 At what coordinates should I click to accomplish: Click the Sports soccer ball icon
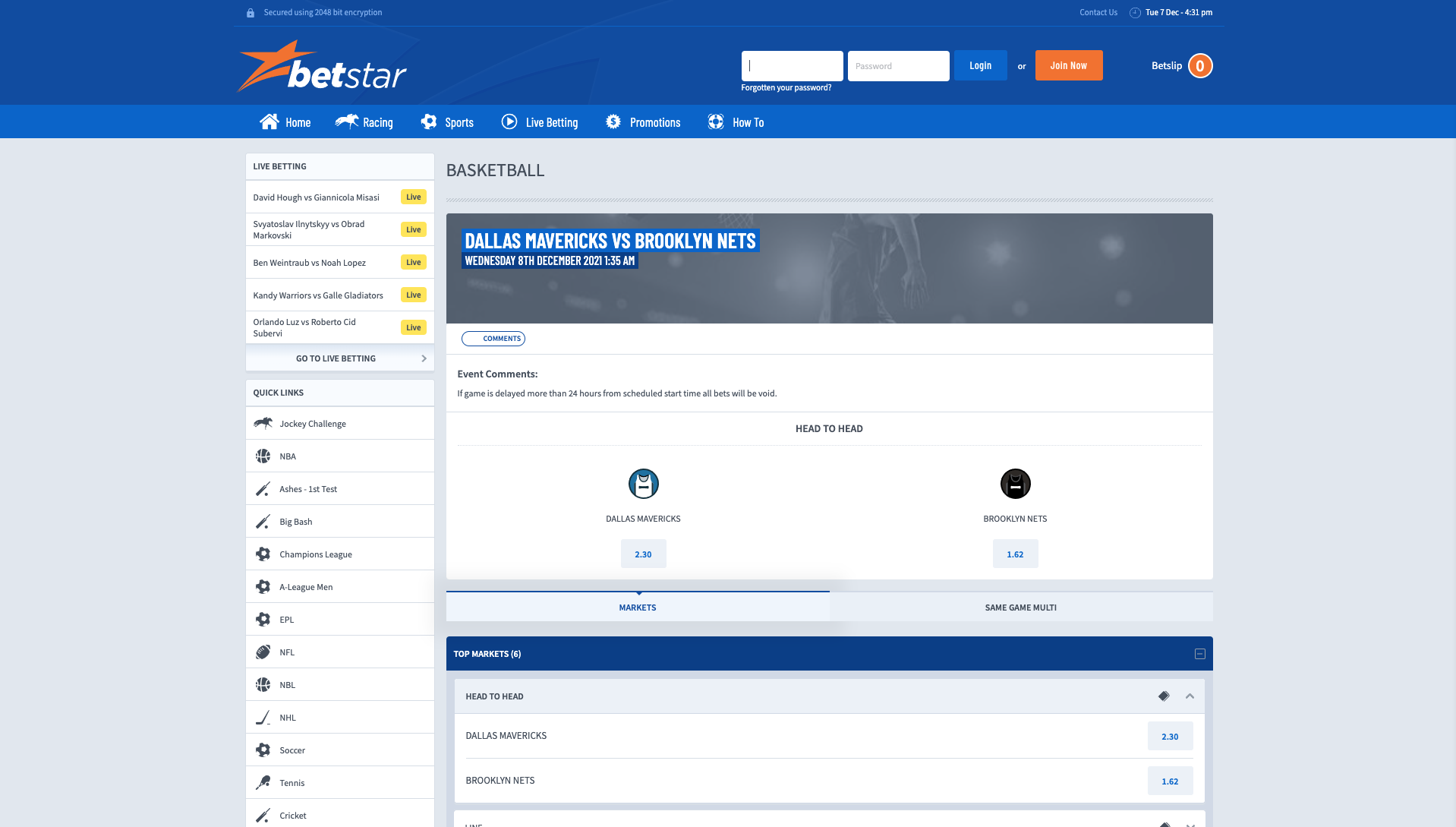(429, 122)
